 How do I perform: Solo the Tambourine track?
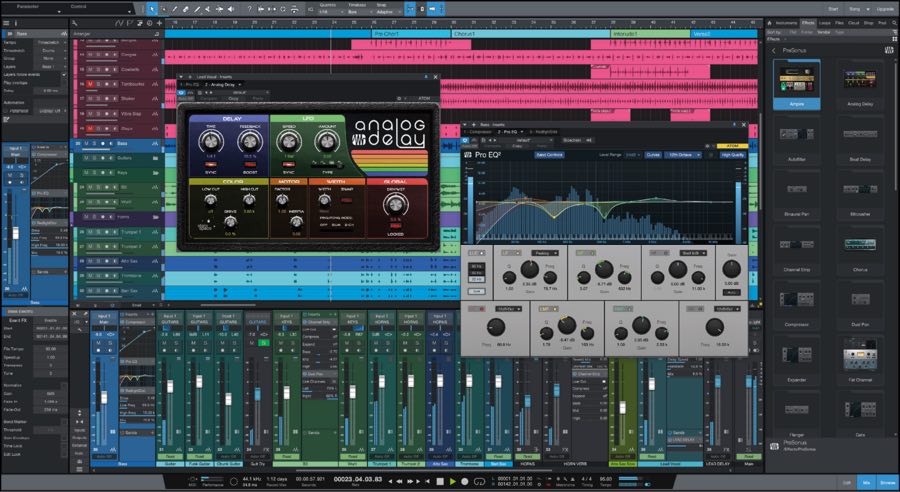(x=98, y=84)
